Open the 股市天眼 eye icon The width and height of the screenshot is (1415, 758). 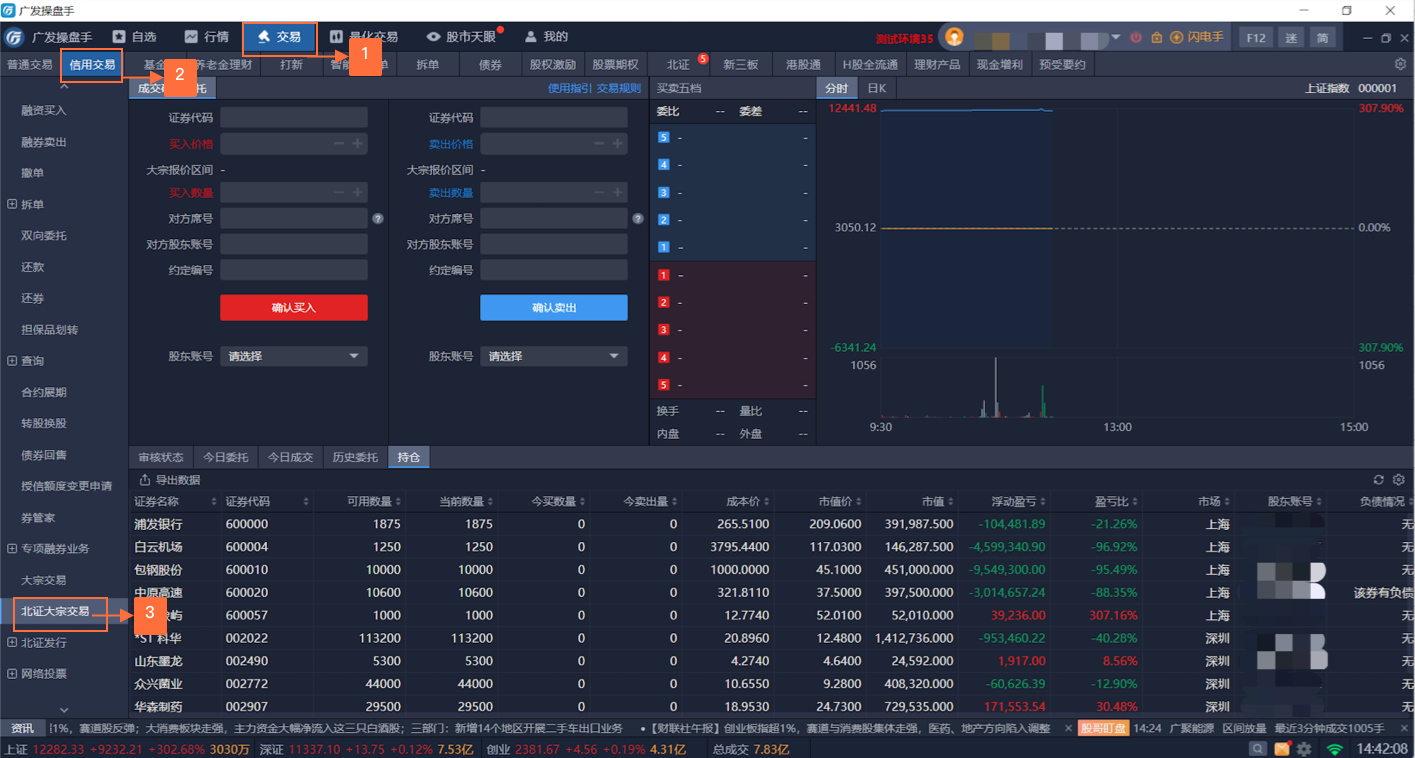coord(433,37)
